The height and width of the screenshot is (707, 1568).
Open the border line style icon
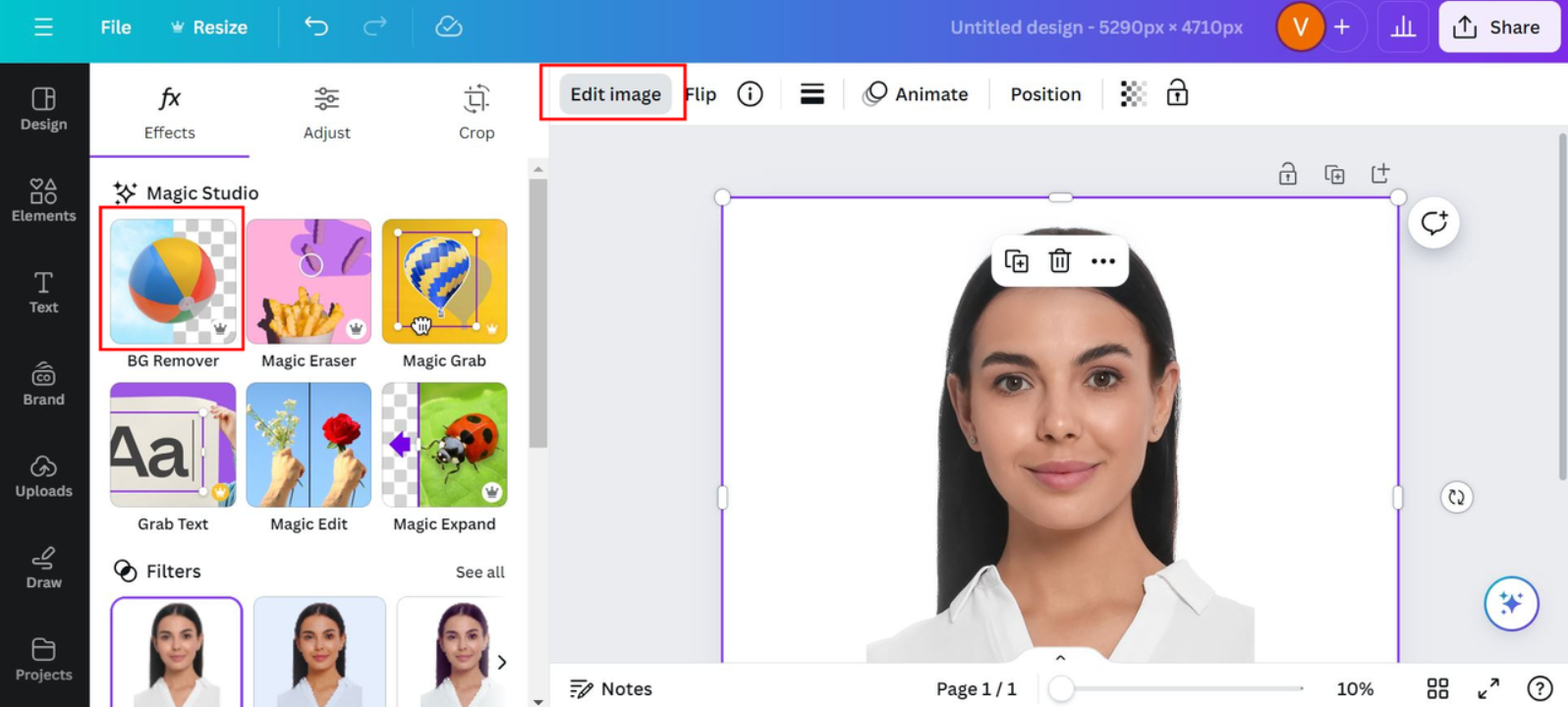[x=812, y=93]
